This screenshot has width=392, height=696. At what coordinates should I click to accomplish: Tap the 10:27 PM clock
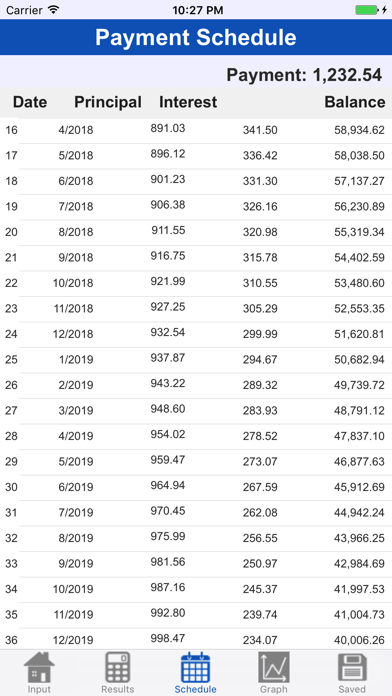[x=198, y=10]
